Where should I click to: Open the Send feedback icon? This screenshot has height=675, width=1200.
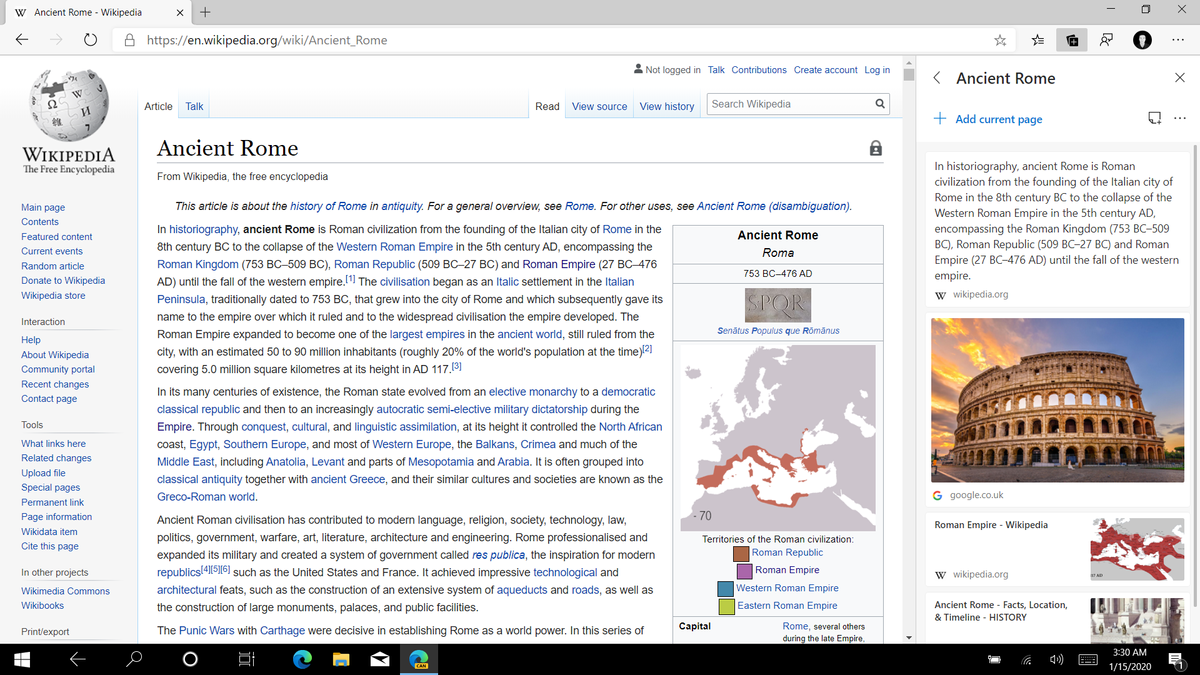(x=1106, y=39)
